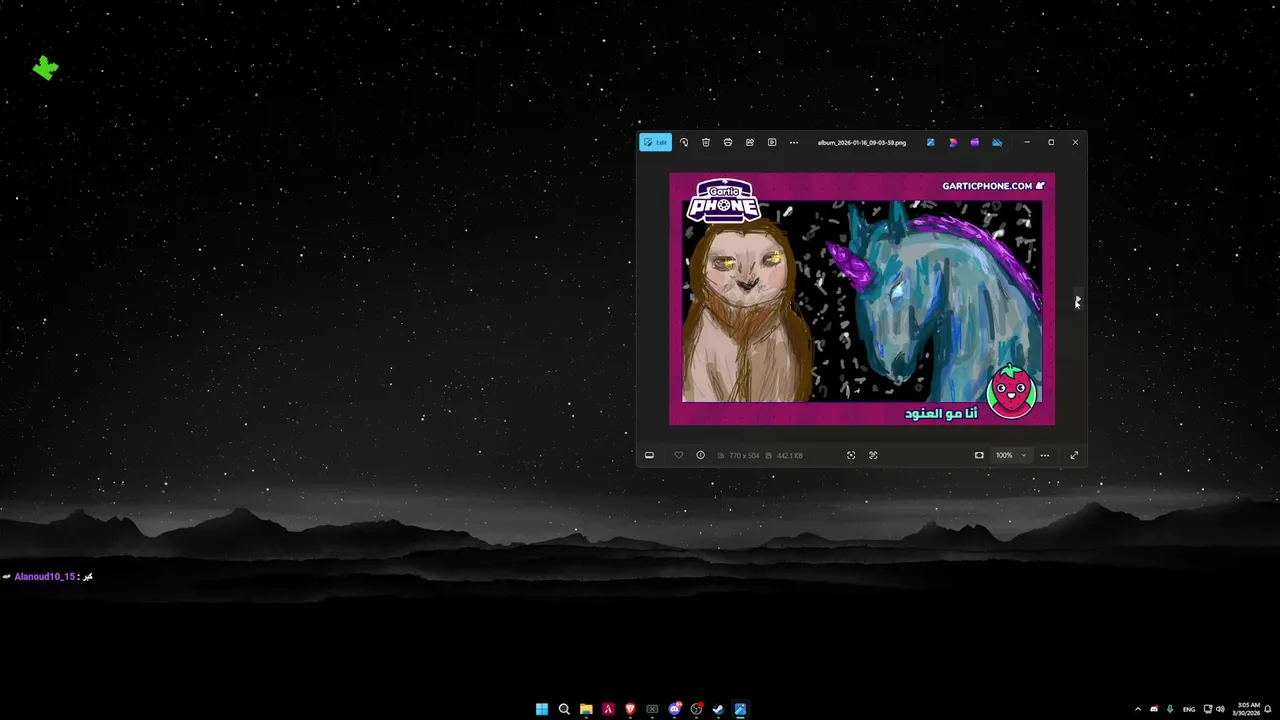Image resolution: width=1280 pixels, height=720 pixels.
Task: Delete the photo using the trash icon
Action: pyautogui.click(x=706, y=142)
